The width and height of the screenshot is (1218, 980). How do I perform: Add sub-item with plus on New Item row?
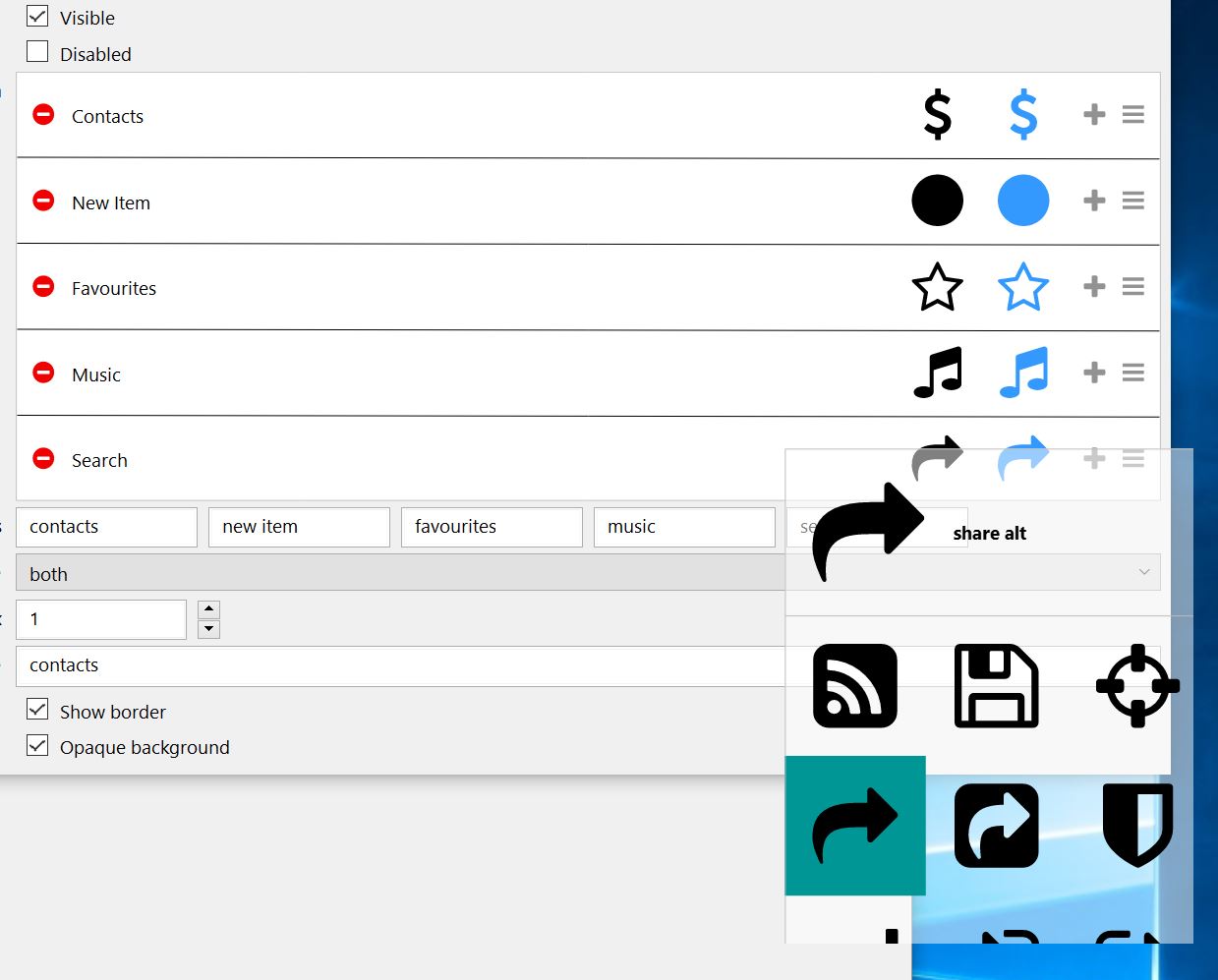pyautogui.click(x=1094, y=201)
